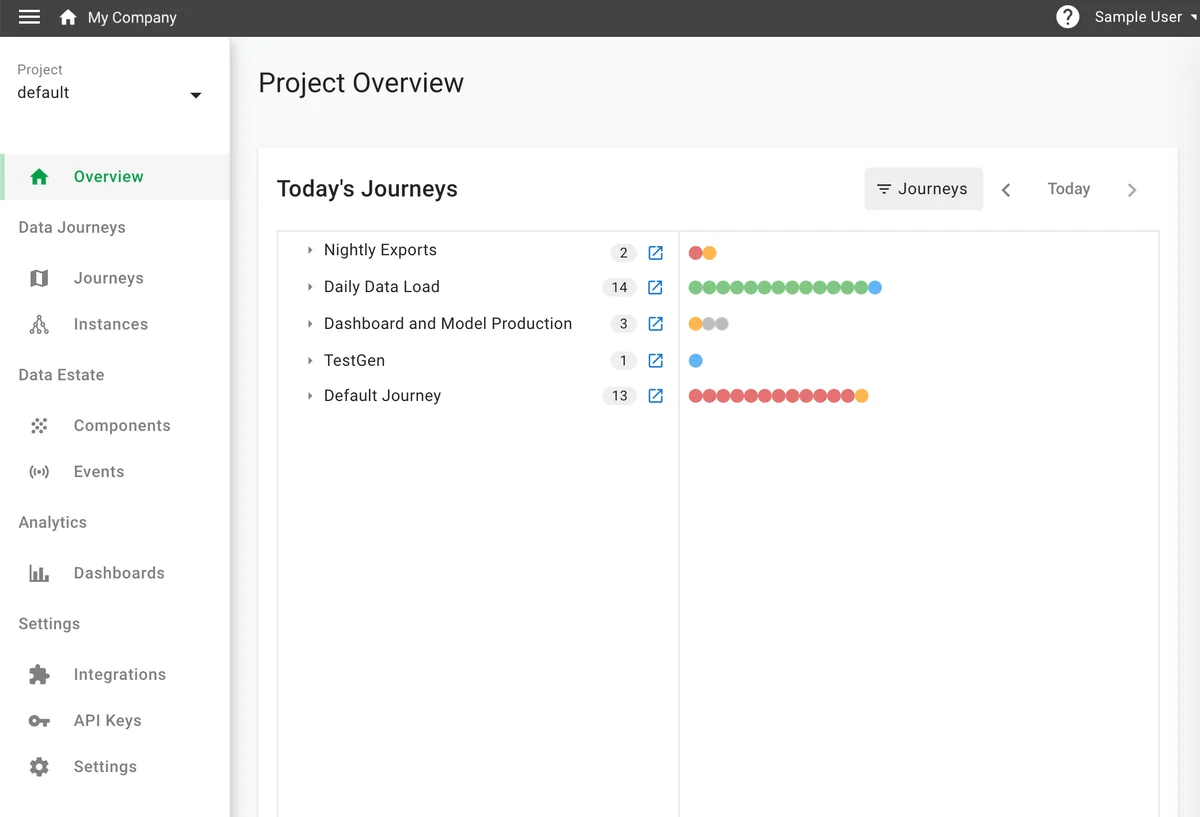Viewport: 1200px width, 817px height.
Task: Toggle the Journeys filter button
Action: pos(923,188)
